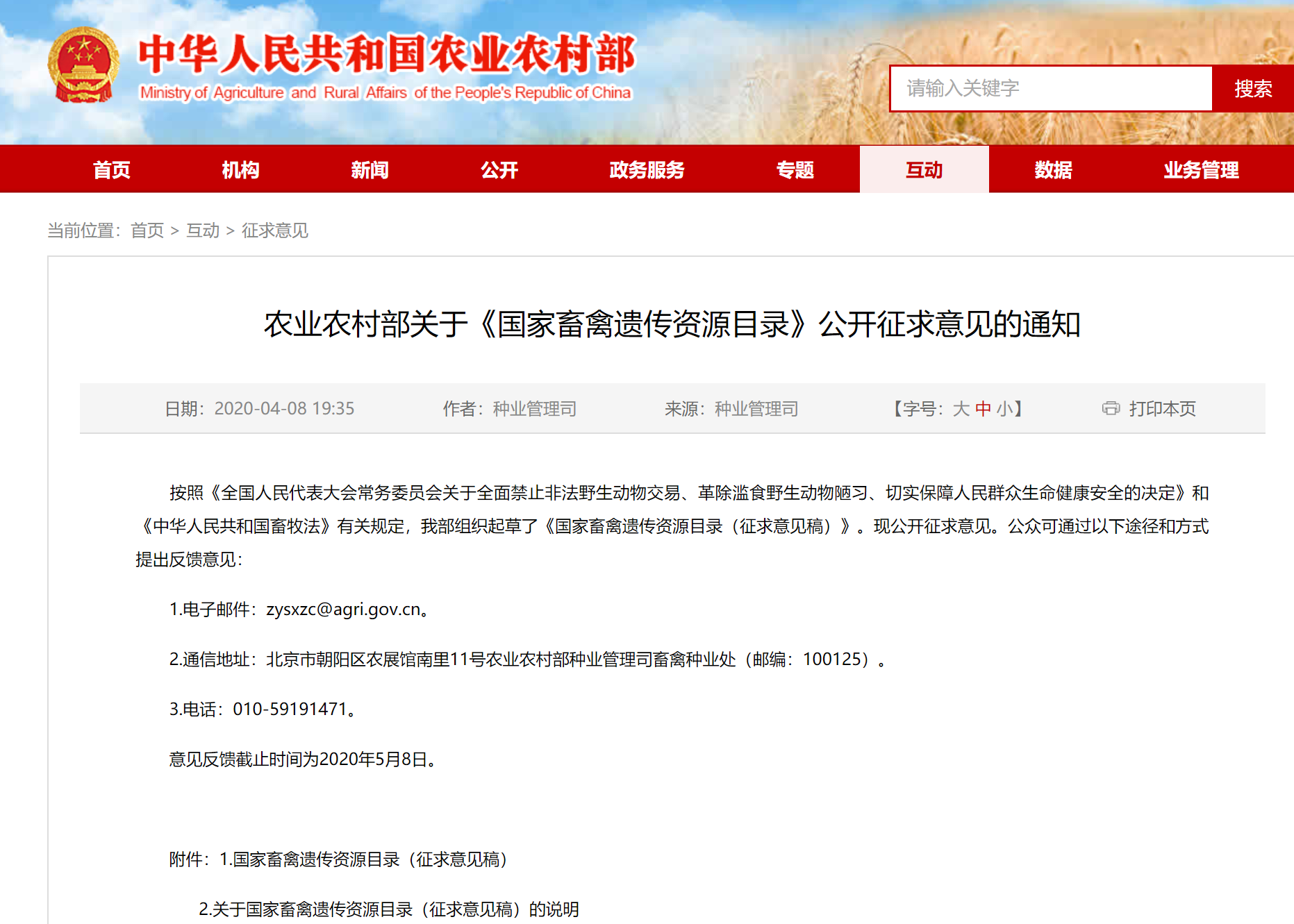This screenshot has height=924, width=1294.
Task: Click the ministry title 中华人民共和国农业农村部
Action: tap(387, 54)
